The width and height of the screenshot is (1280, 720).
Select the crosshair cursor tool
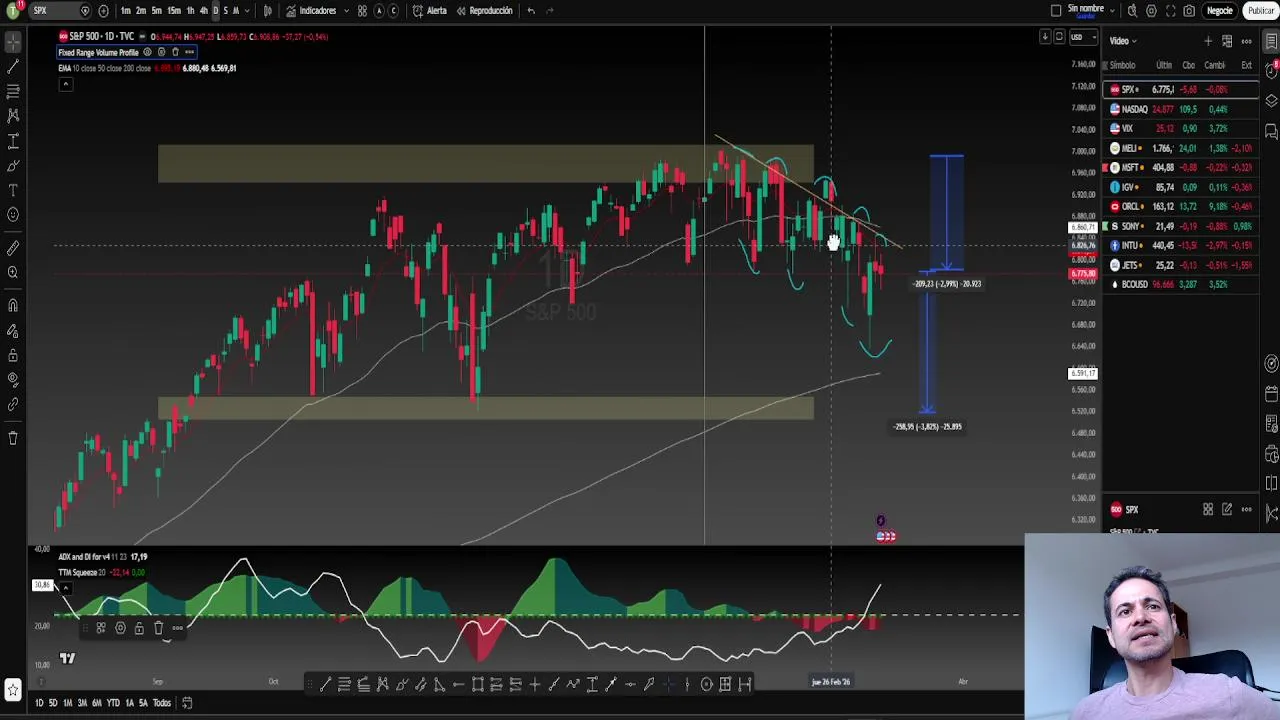[x=13, y=42]
